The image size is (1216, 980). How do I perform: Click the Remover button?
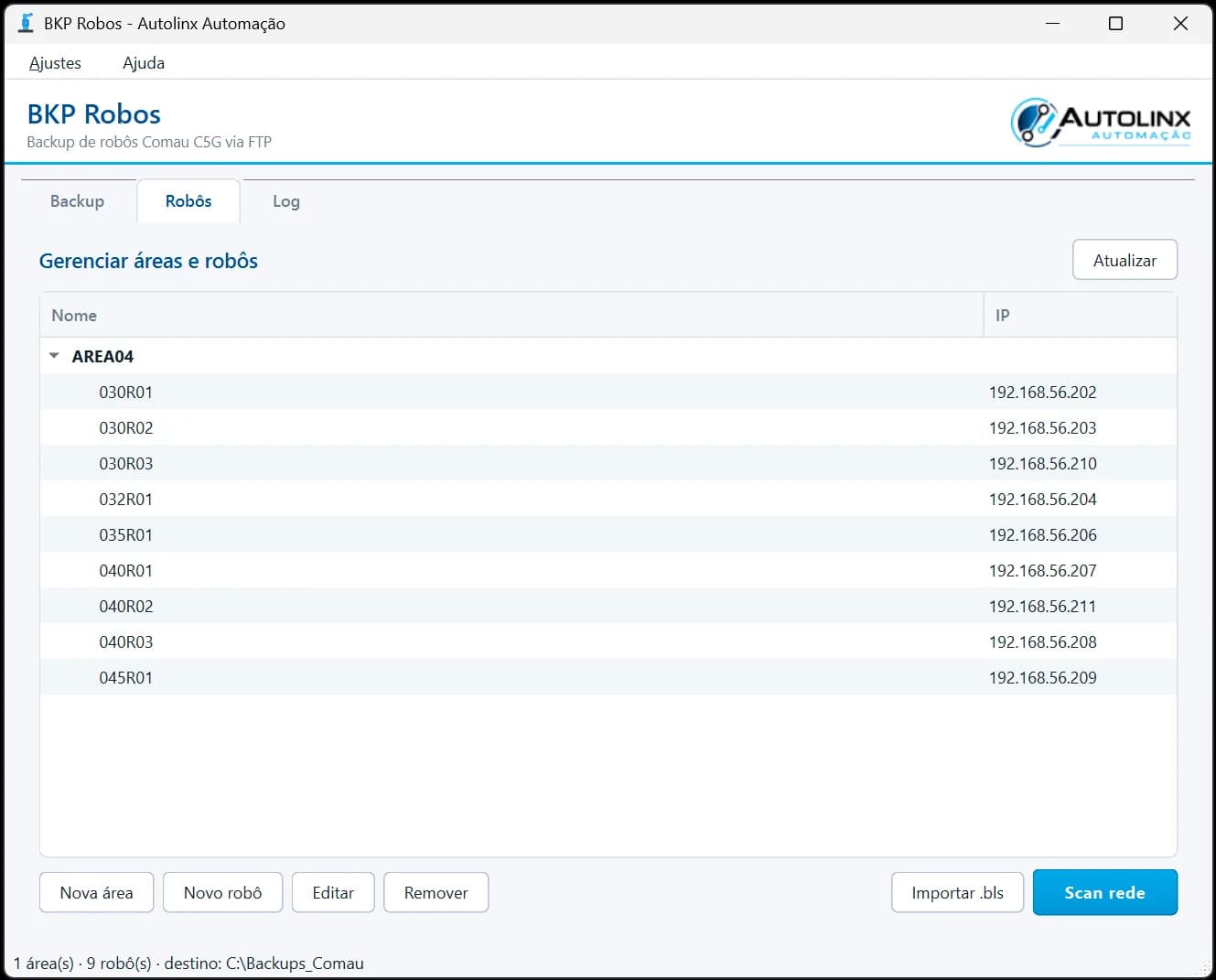[436, 892]
